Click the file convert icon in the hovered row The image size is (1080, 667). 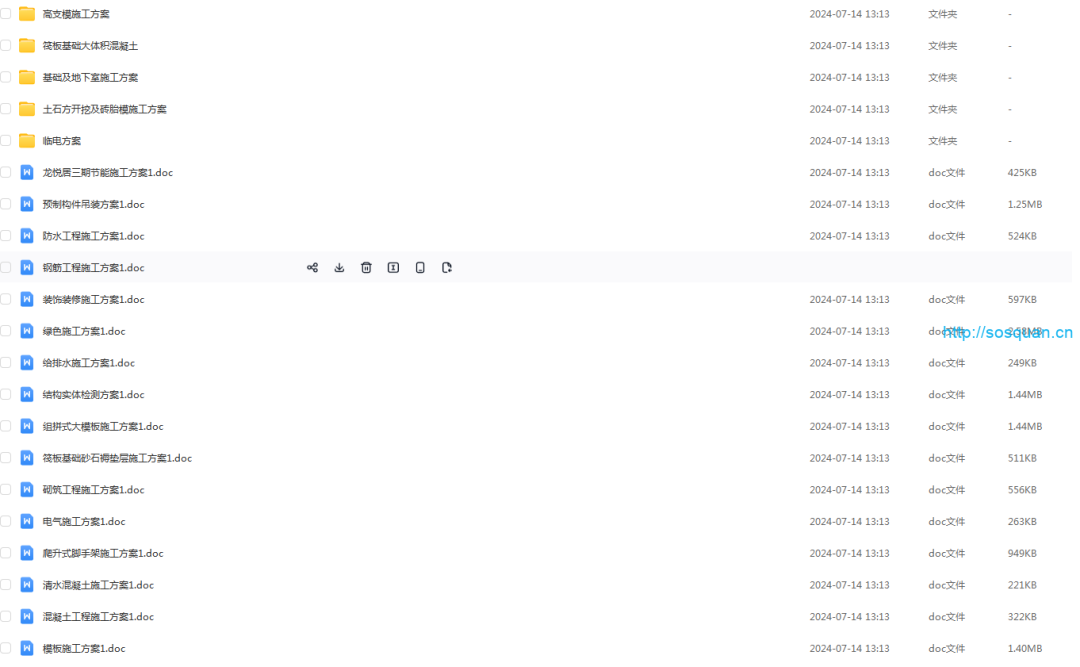click(x=446, y=267)
